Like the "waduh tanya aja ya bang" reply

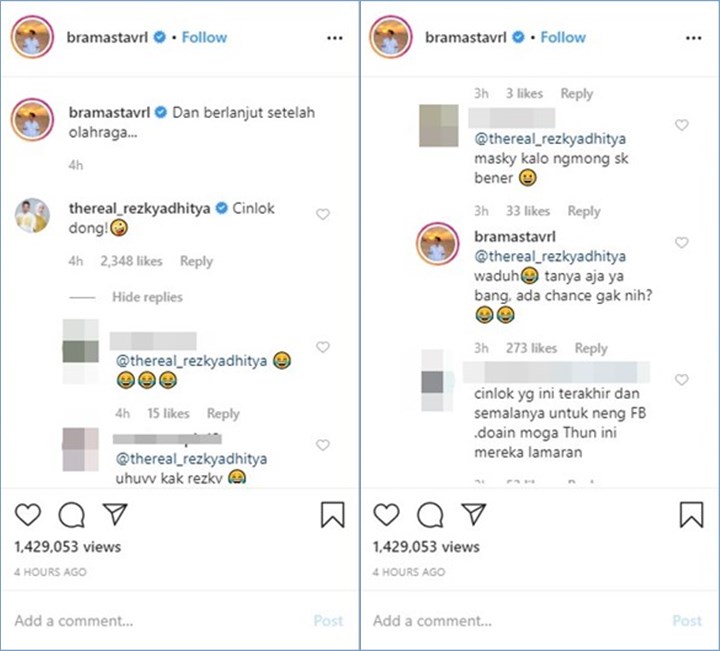[682, 243]
